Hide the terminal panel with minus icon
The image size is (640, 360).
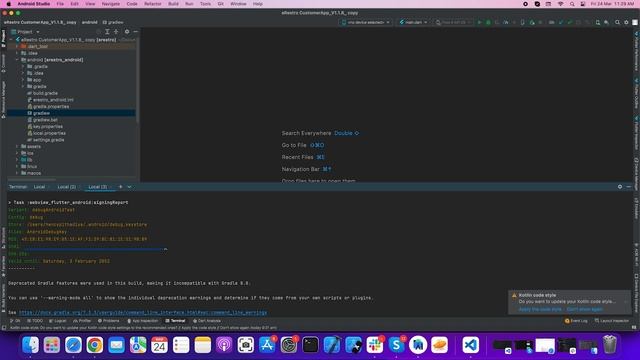coord(629,187)
